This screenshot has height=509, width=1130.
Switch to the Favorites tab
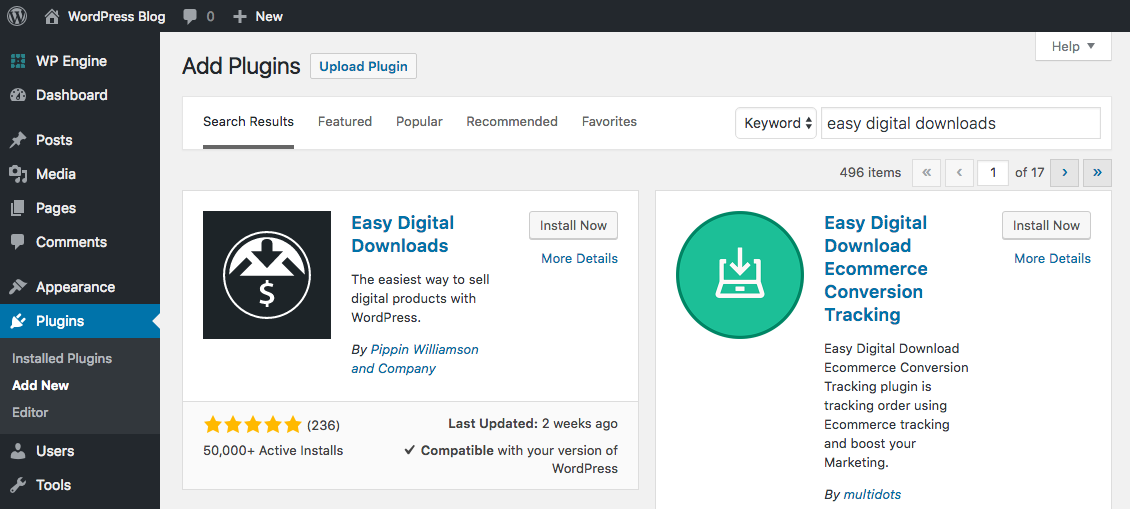610,122
